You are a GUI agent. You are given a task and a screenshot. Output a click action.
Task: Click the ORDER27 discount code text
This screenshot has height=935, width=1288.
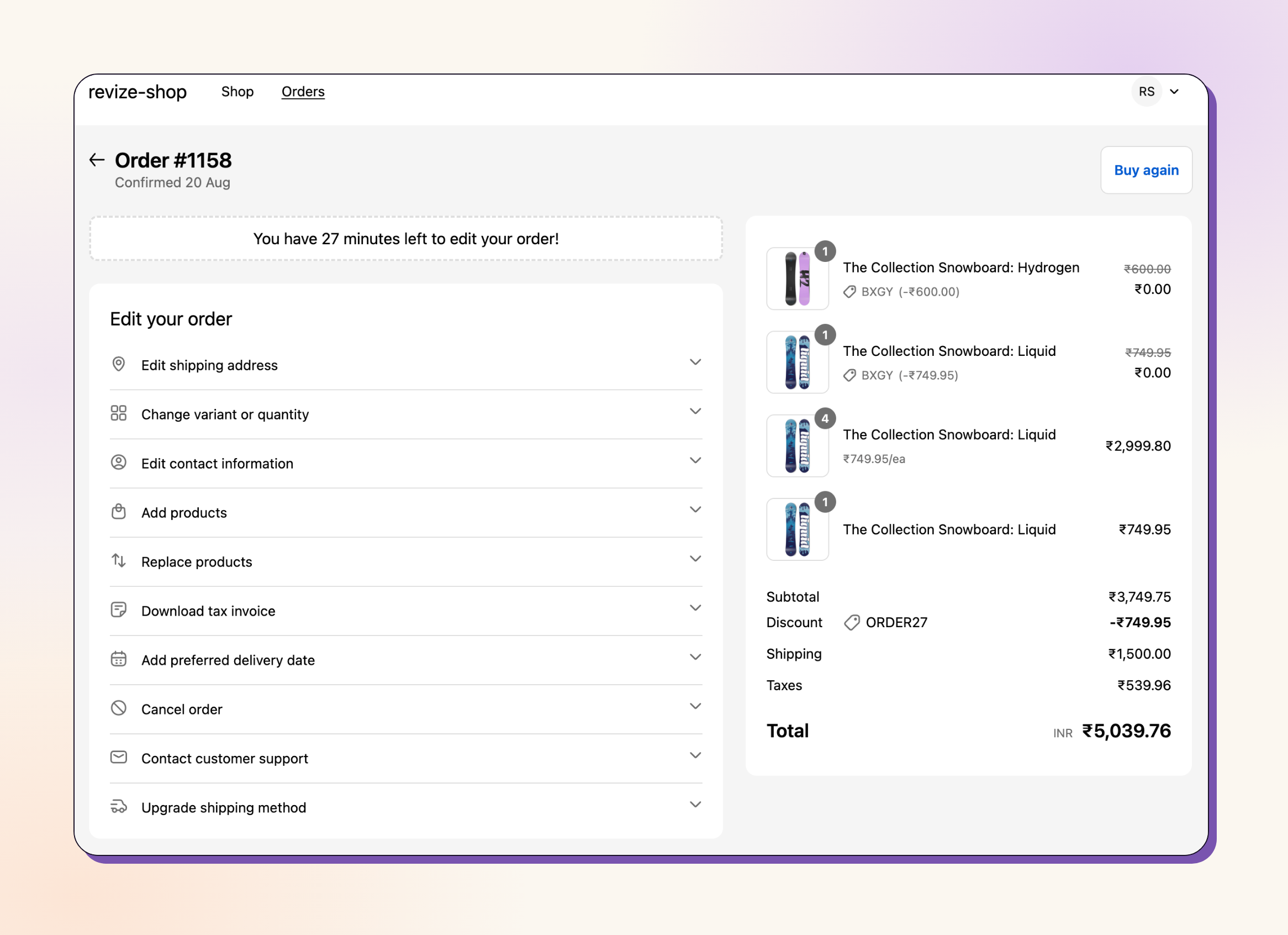(x=896, y=623)
